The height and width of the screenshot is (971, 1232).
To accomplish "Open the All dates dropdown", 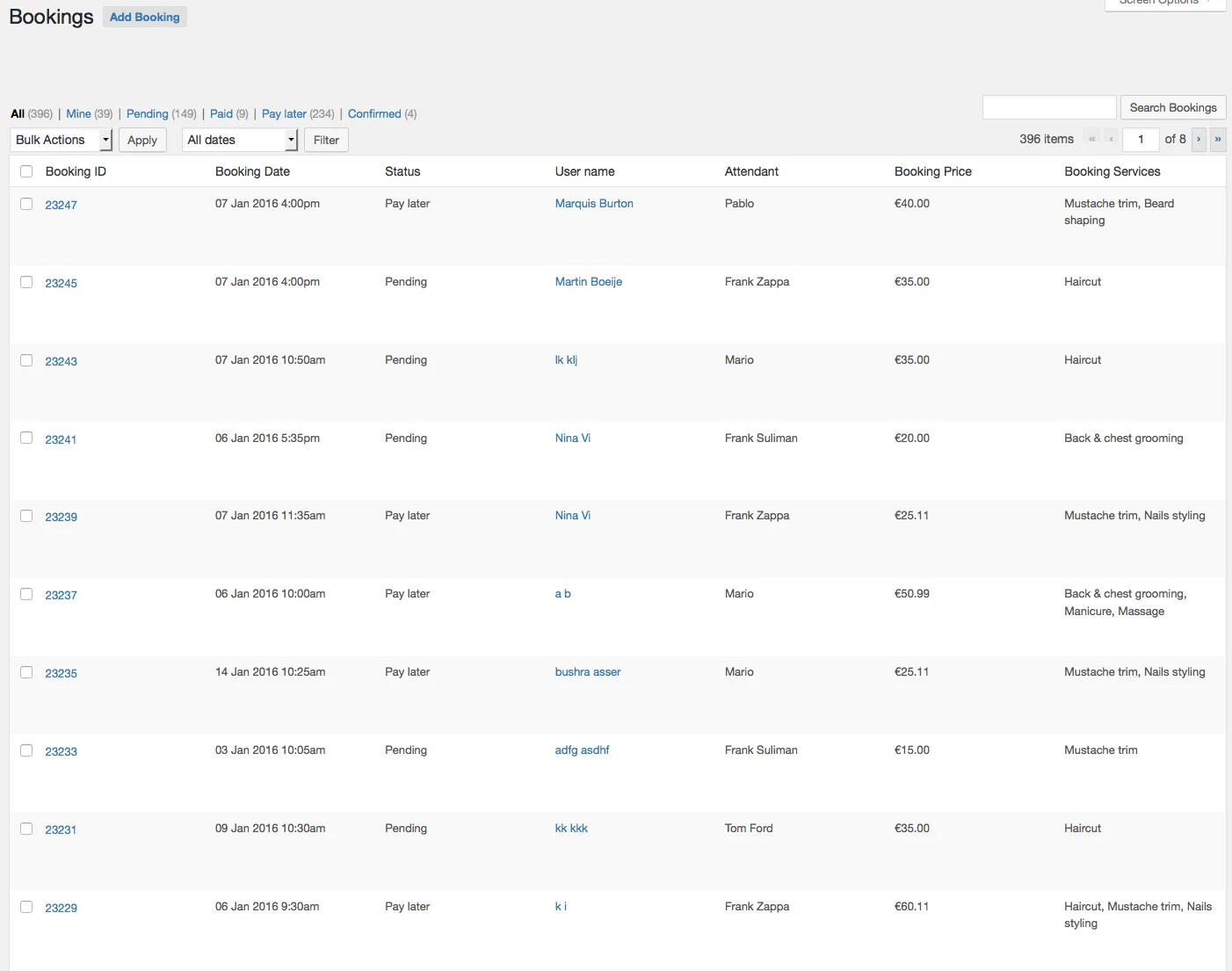I will coord(239,139).
